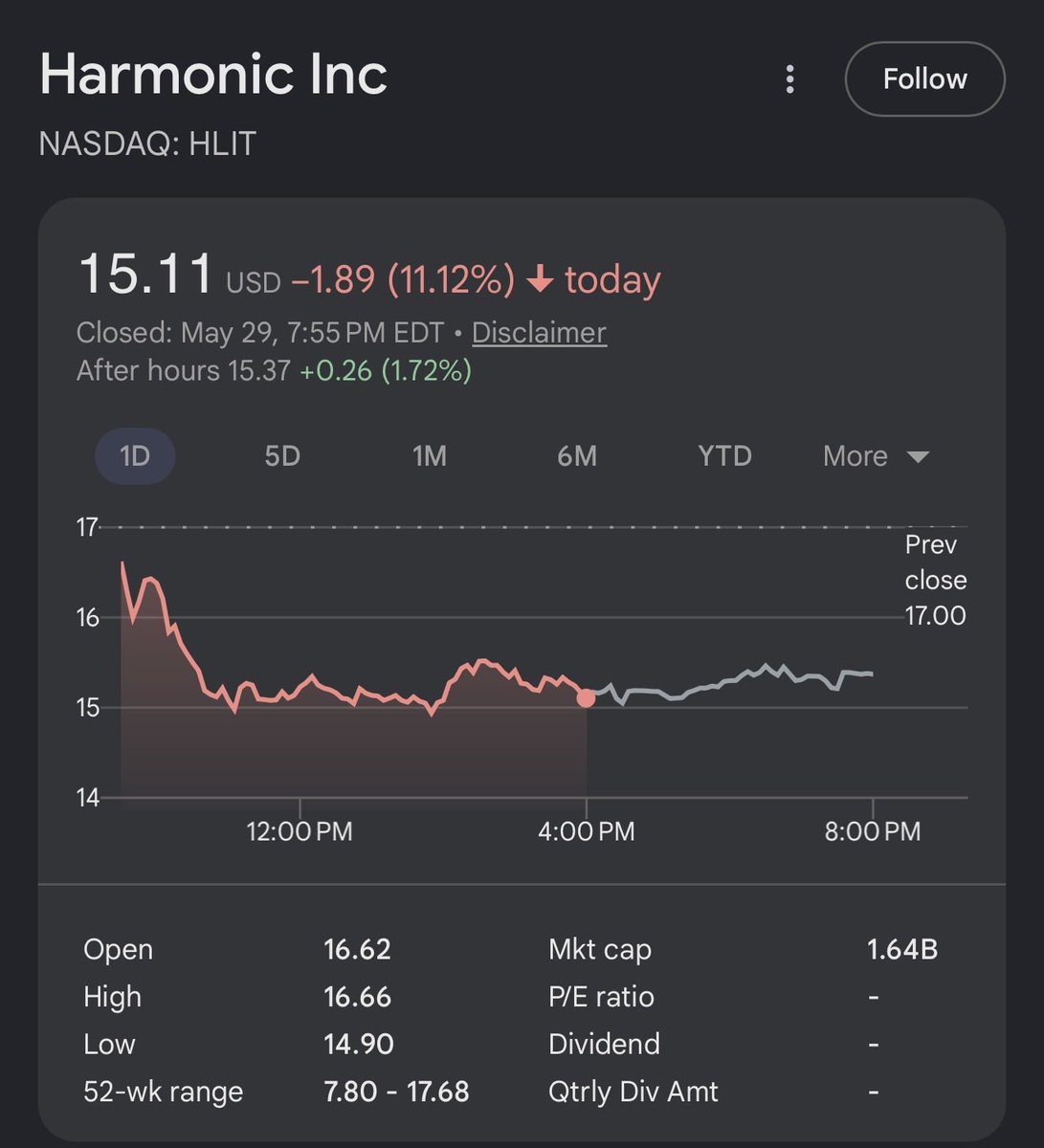Switch to the 5D chart range
Image resolution: width=1044 pixels, height=1148 pixels.
282,456
